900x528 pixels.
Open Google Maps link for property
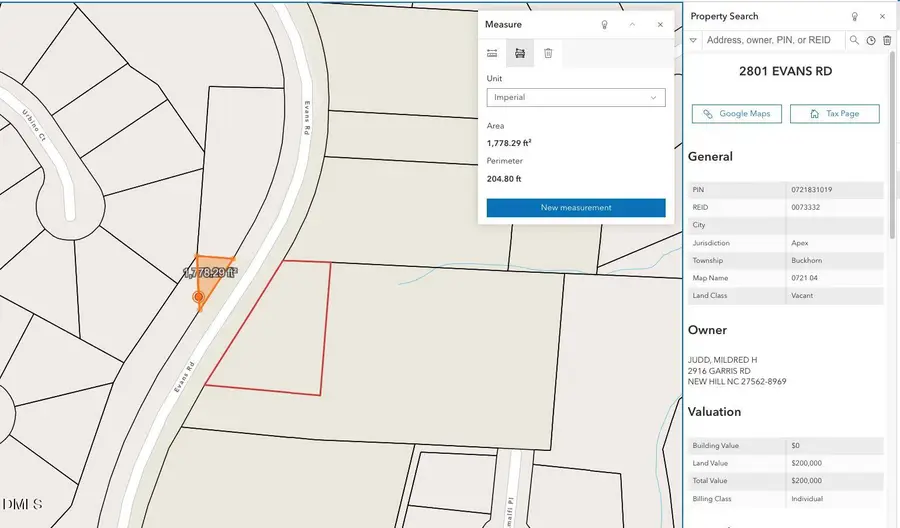tap(736, 114)
